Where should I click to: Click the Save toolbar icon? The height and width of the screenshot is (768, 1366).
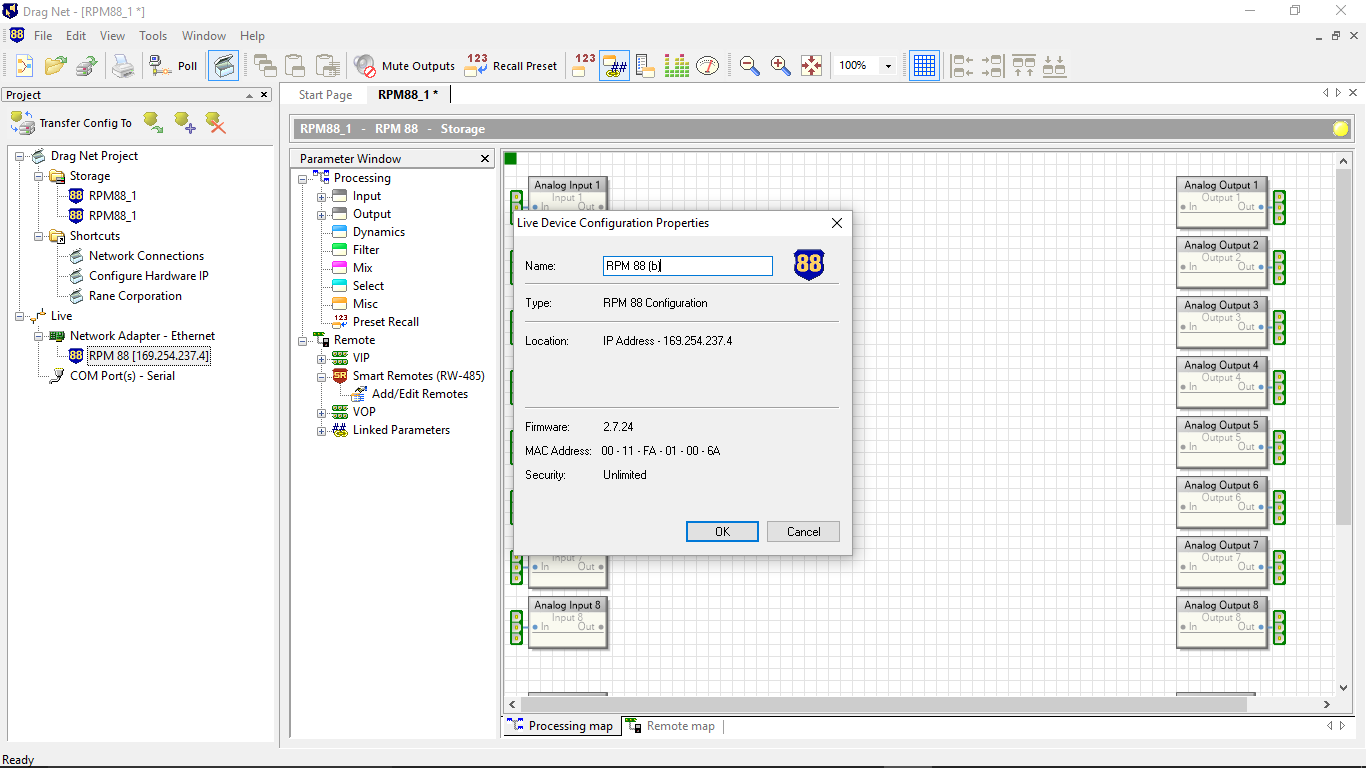[87, 66]
